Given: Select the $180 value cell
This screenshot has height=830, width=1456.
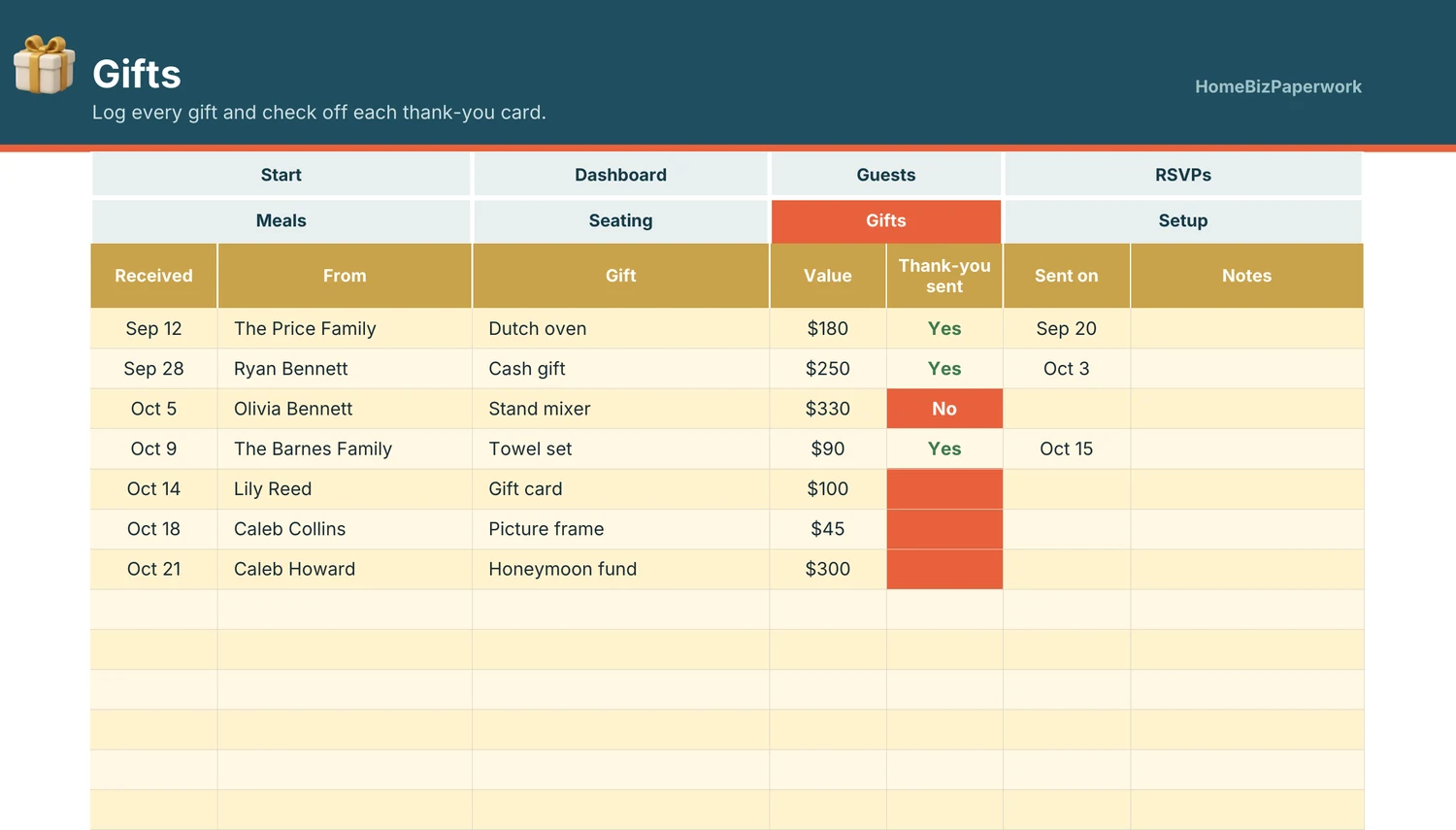Looking at the screenshot, I should pos(828,328).
